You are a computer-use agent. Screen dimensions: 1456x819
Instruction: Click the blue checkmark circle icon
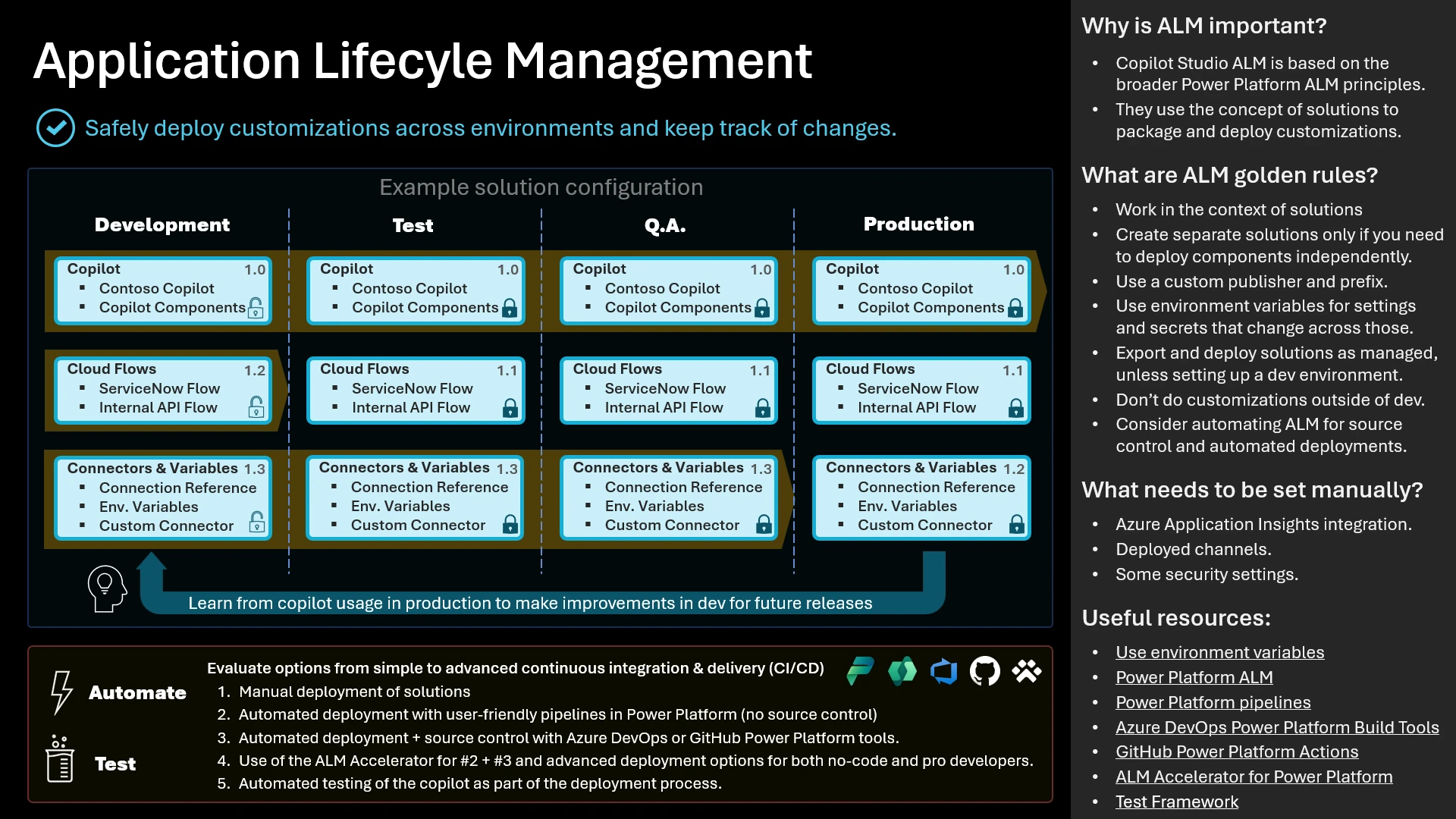(55, 127)
